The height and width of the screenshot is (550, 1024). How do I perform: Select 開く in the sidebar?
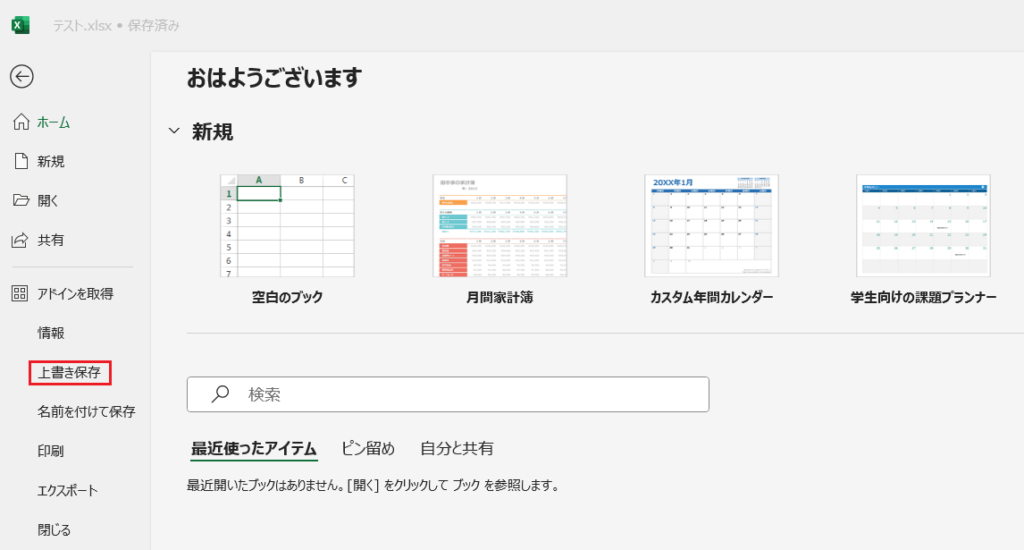48,201
